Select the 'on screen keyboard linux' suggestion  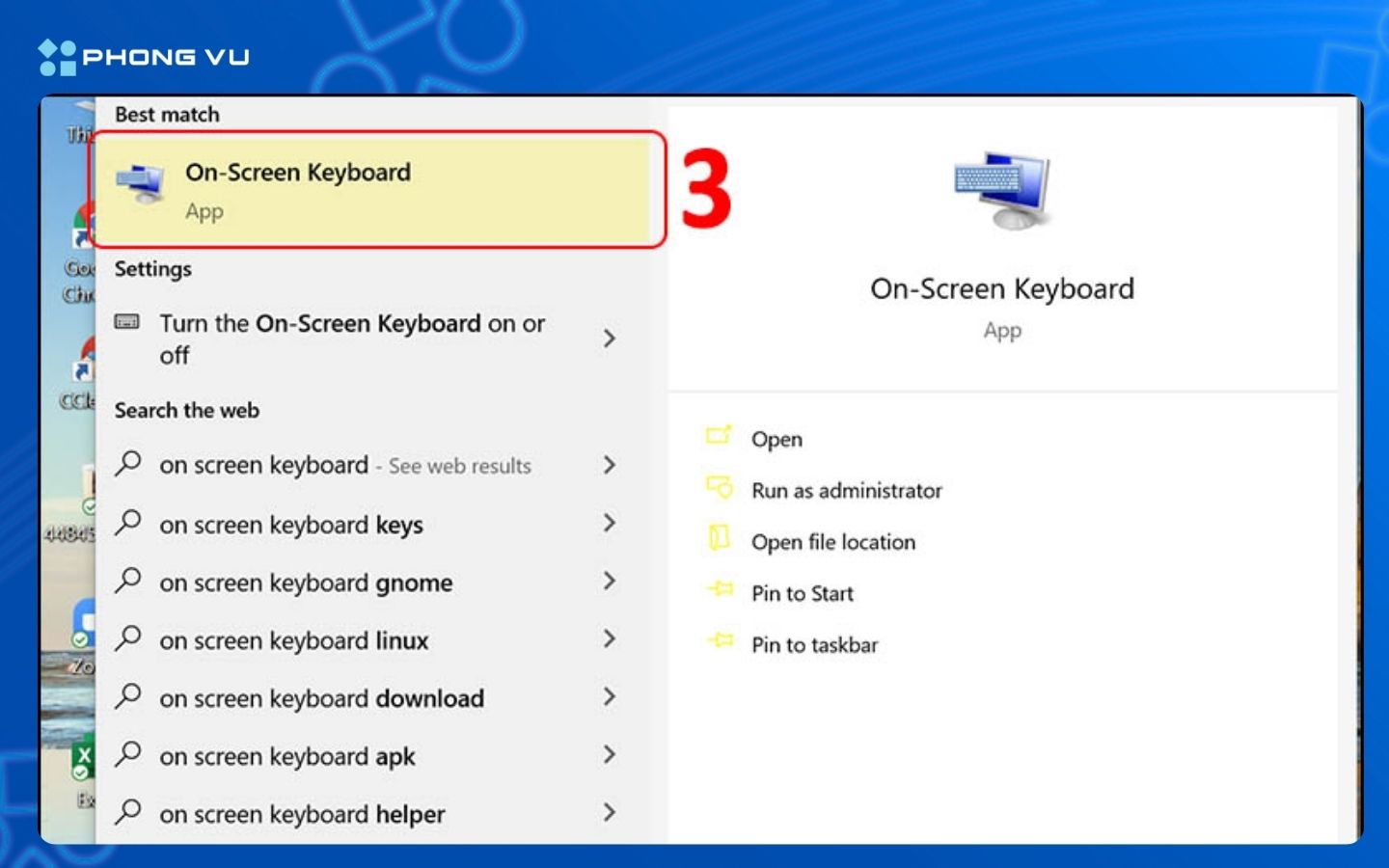point(294,639)
